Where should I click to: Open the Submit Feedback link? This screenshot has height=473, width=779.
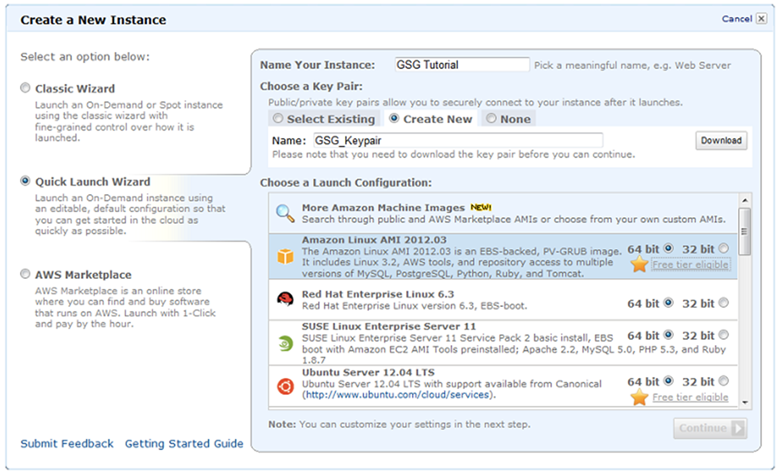click(x=67, y=444)
